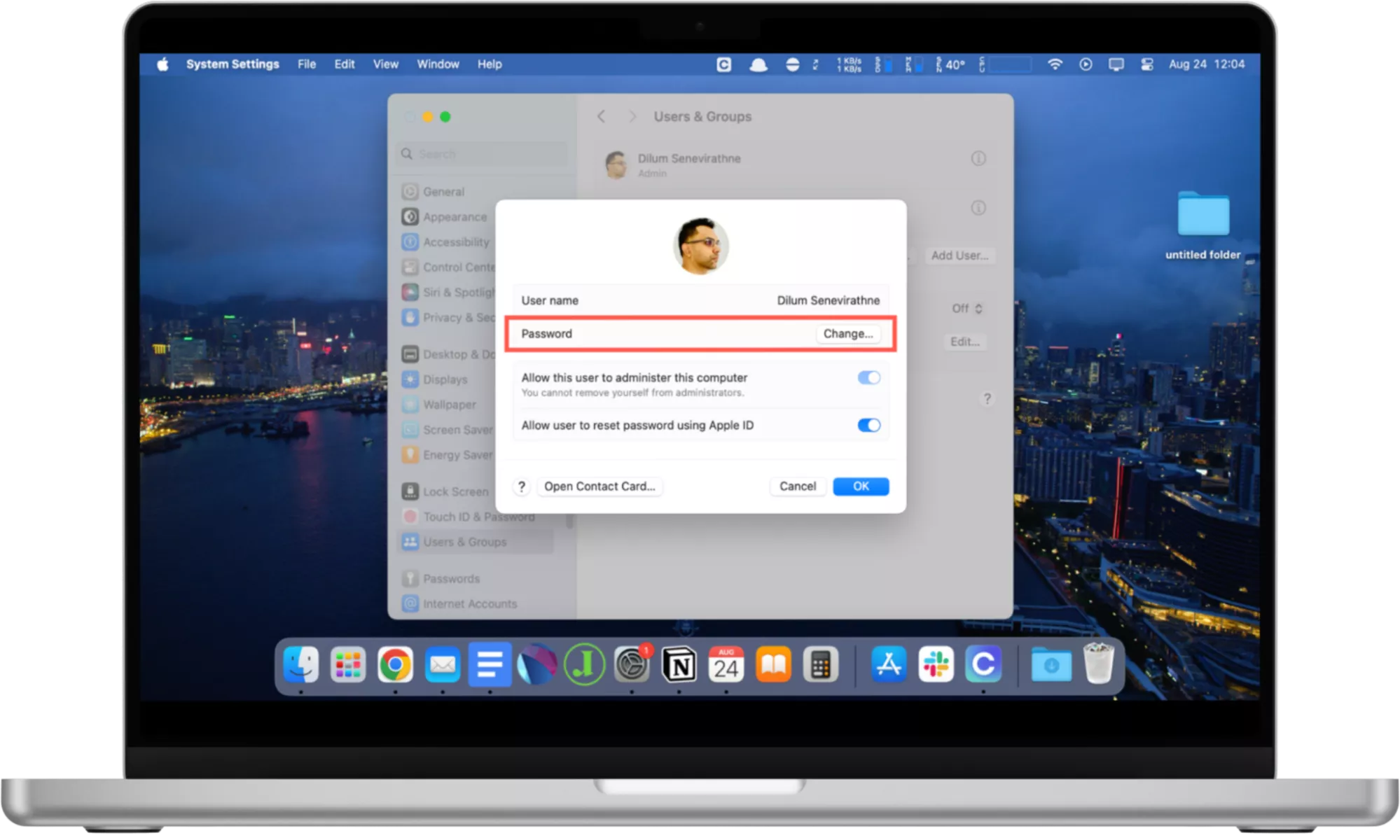Click the OK button
Viewport: 1400px width, 840px height.
tap(861, 486)
